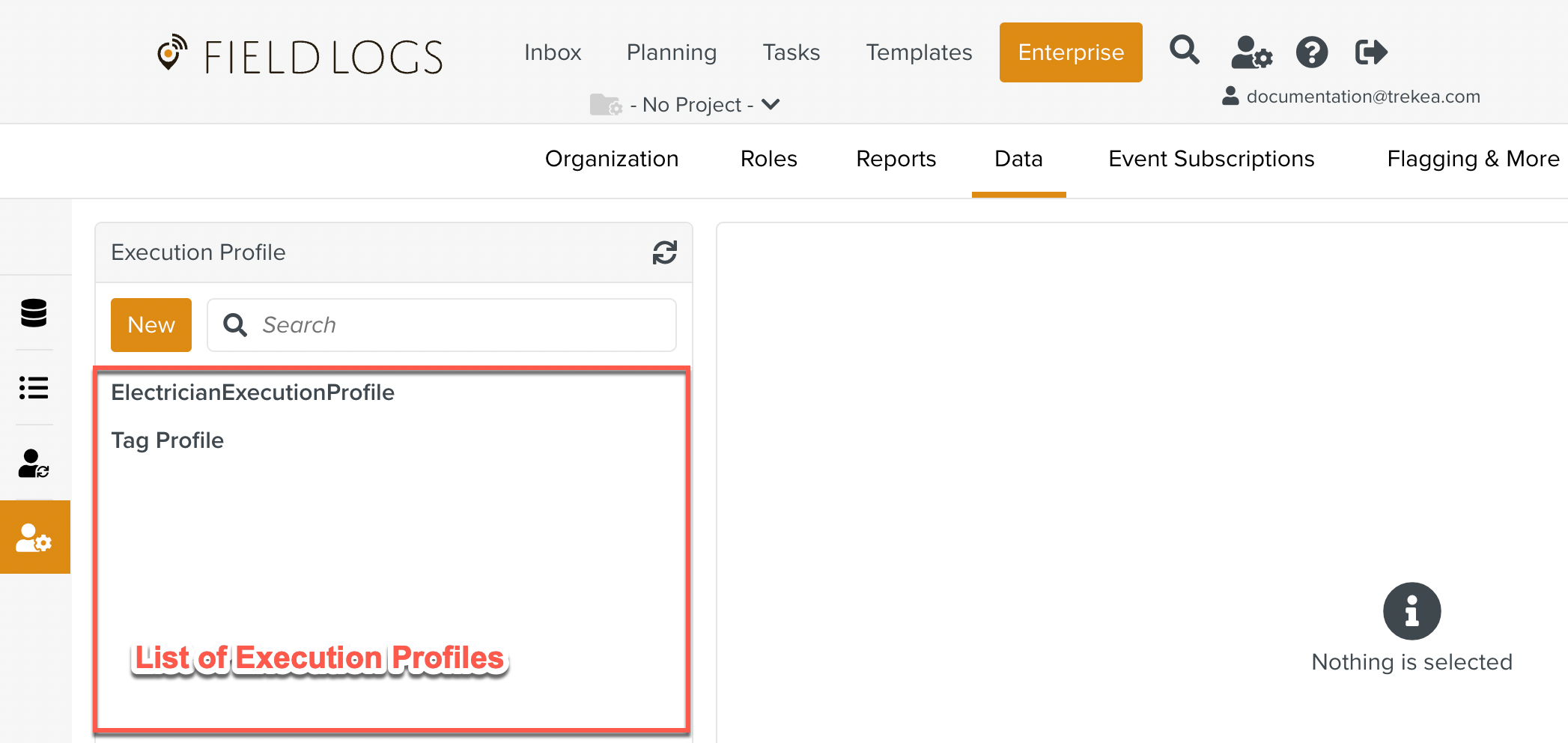The width and height of the screenshot is (1568, 743).
Task: Click the New button to create a profile
Action: [x=151, y=324]
